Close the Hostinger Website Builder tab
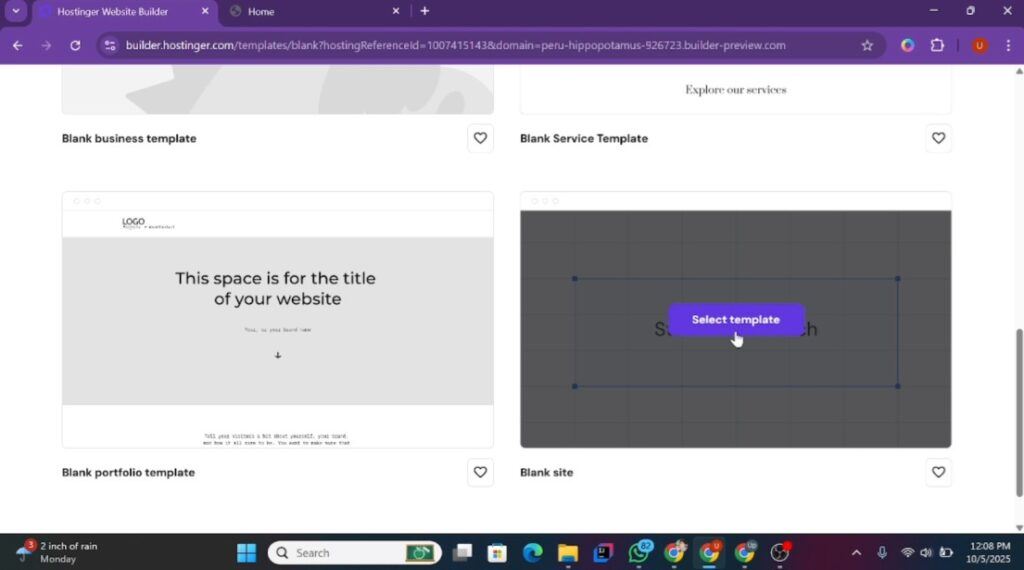This screenshot has height=570, width=1024. point(204,11)
